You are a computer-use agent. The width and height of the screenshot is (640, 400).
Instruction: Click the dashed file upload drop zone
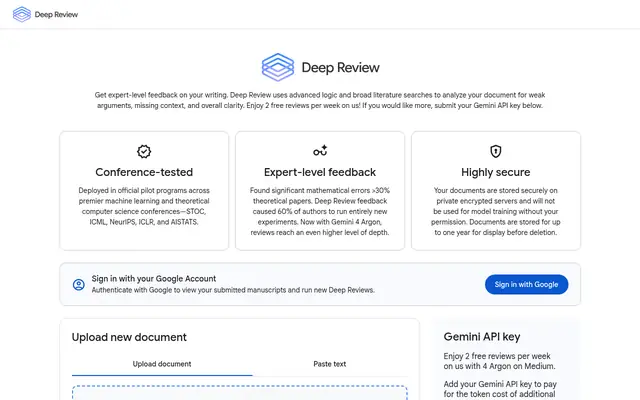pos(240,393)
